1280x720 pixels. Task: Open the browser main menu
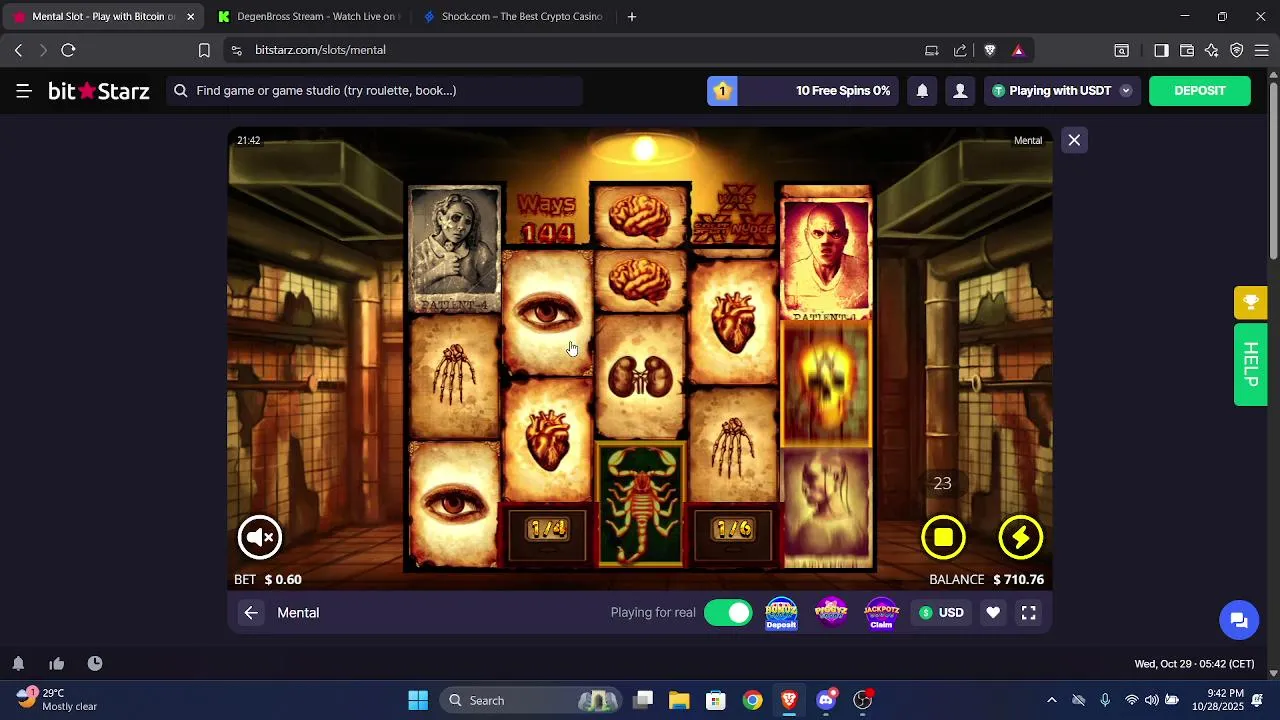click(1261, 50)
